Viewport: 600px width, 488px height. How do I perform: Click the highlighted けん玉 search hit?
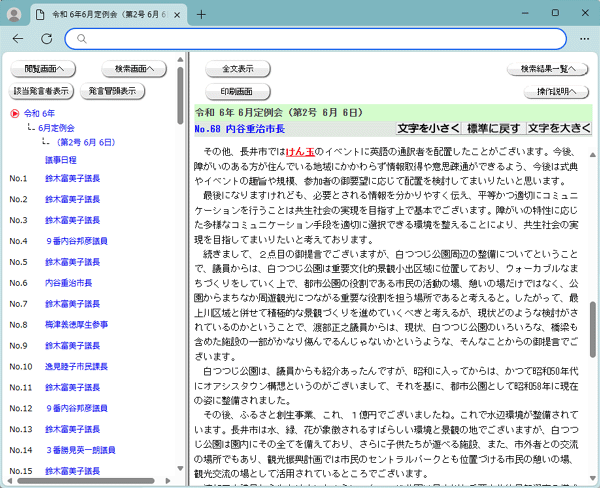click(x=300, y=152)
